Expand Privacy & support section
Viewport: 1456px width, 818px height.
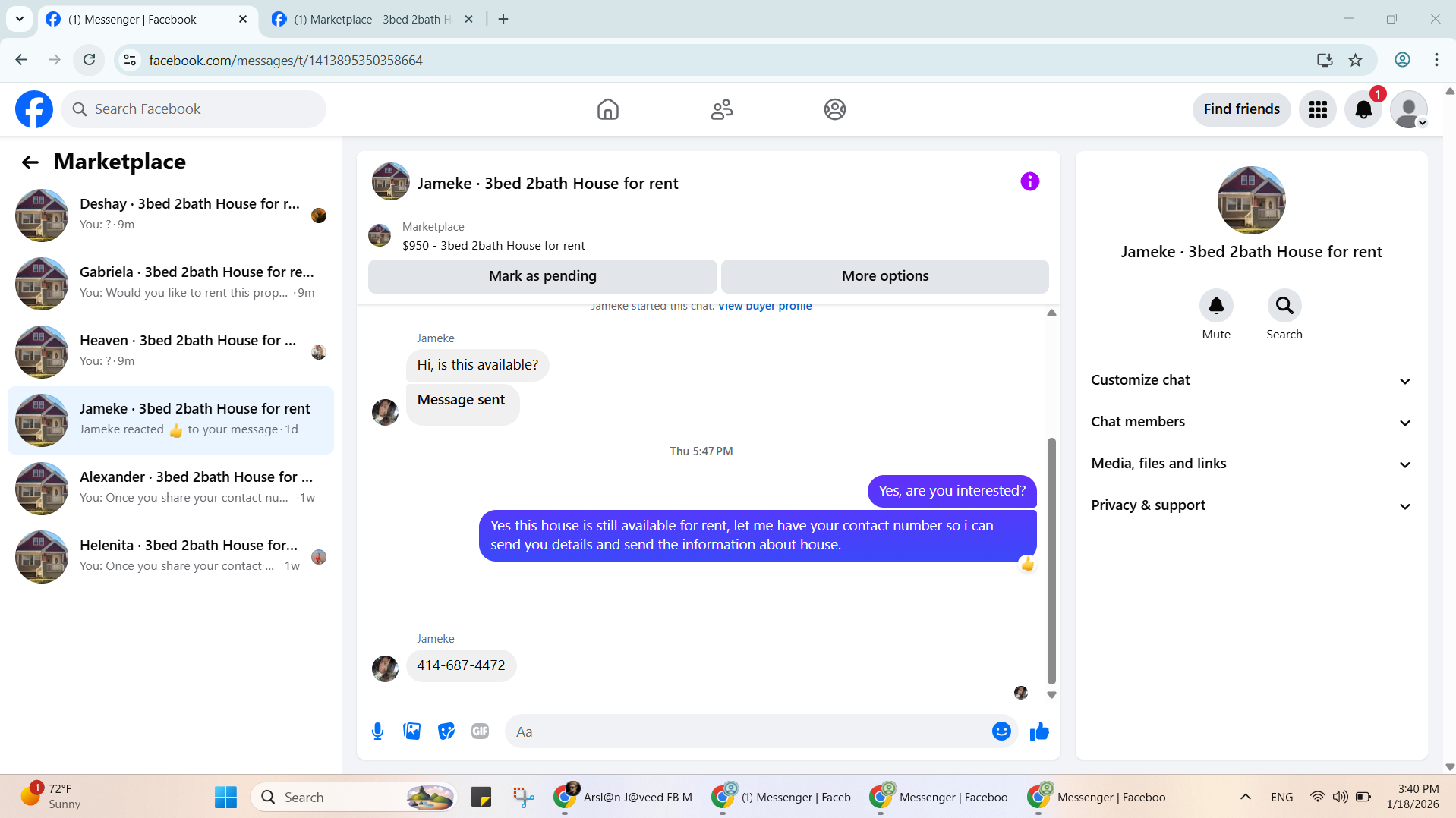point(1250,505)
